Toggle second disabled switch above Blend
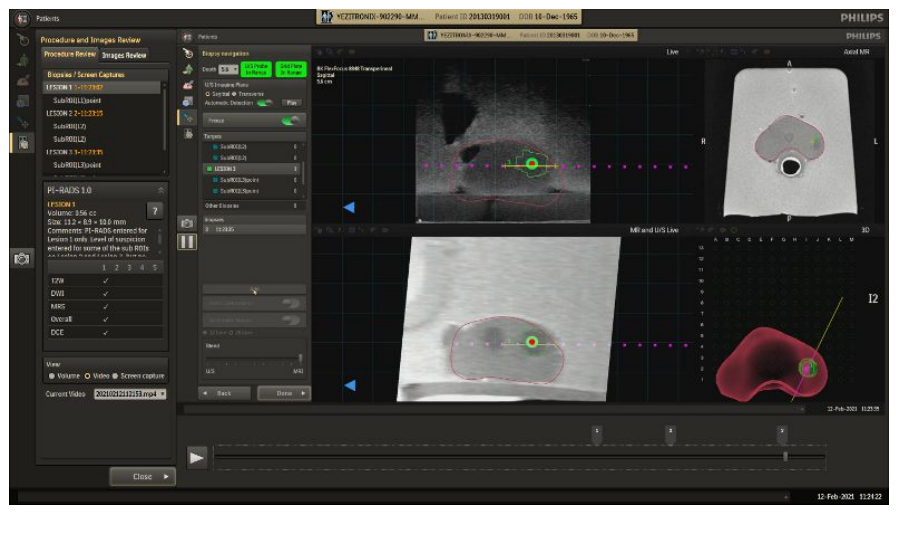 point(291,320)
